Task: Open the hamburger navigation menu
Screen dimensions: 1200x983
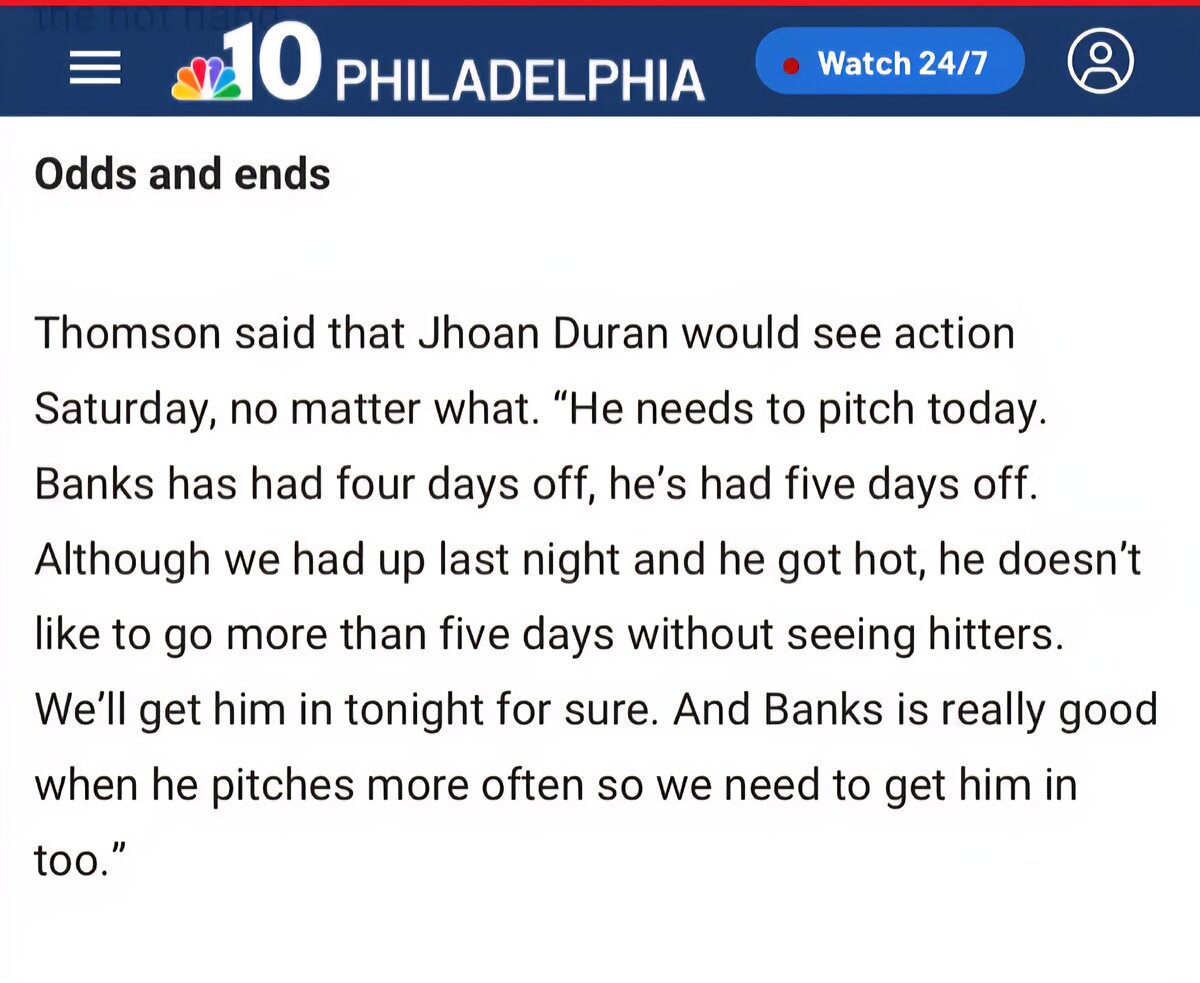Action: click(94, 66)
